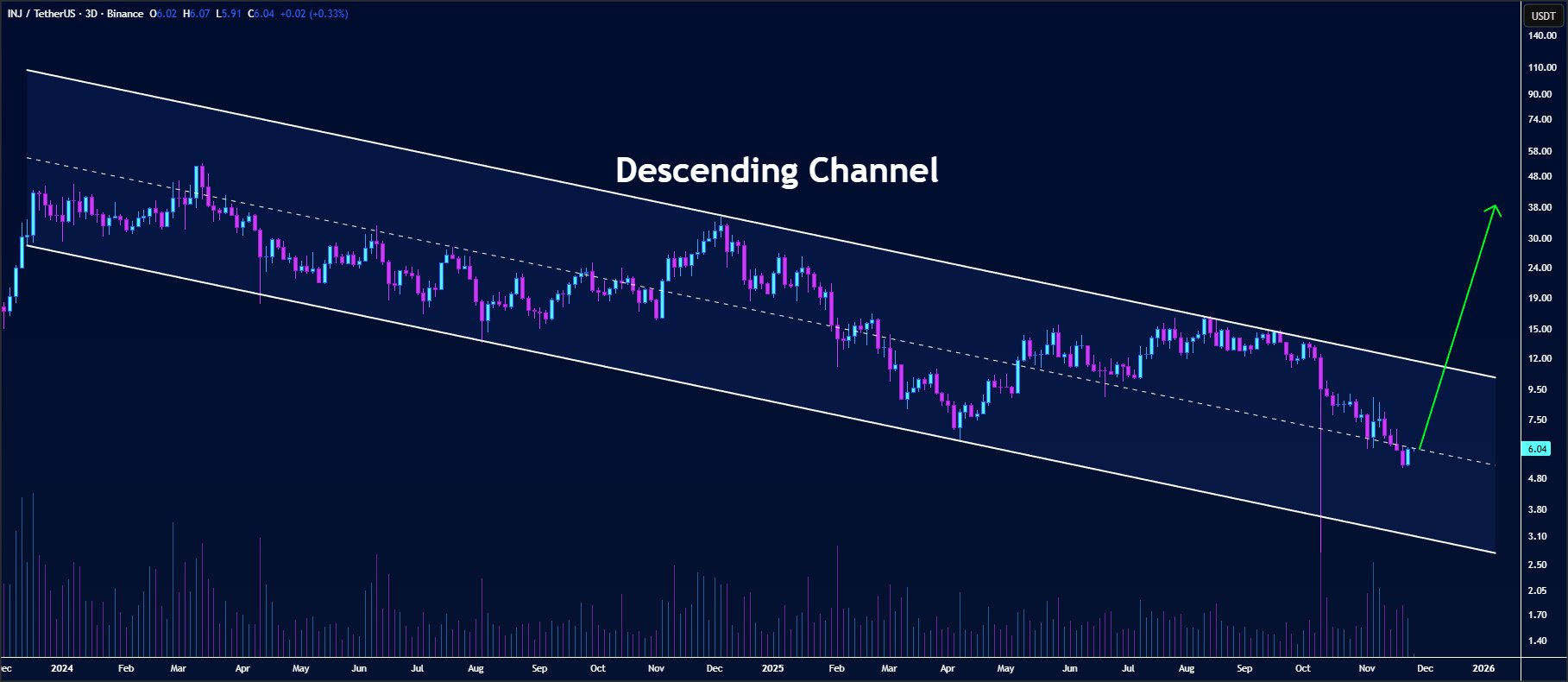The image size is (1568, 682).
Task: Click the 2025 label on time axis
Action: [773, 668]
